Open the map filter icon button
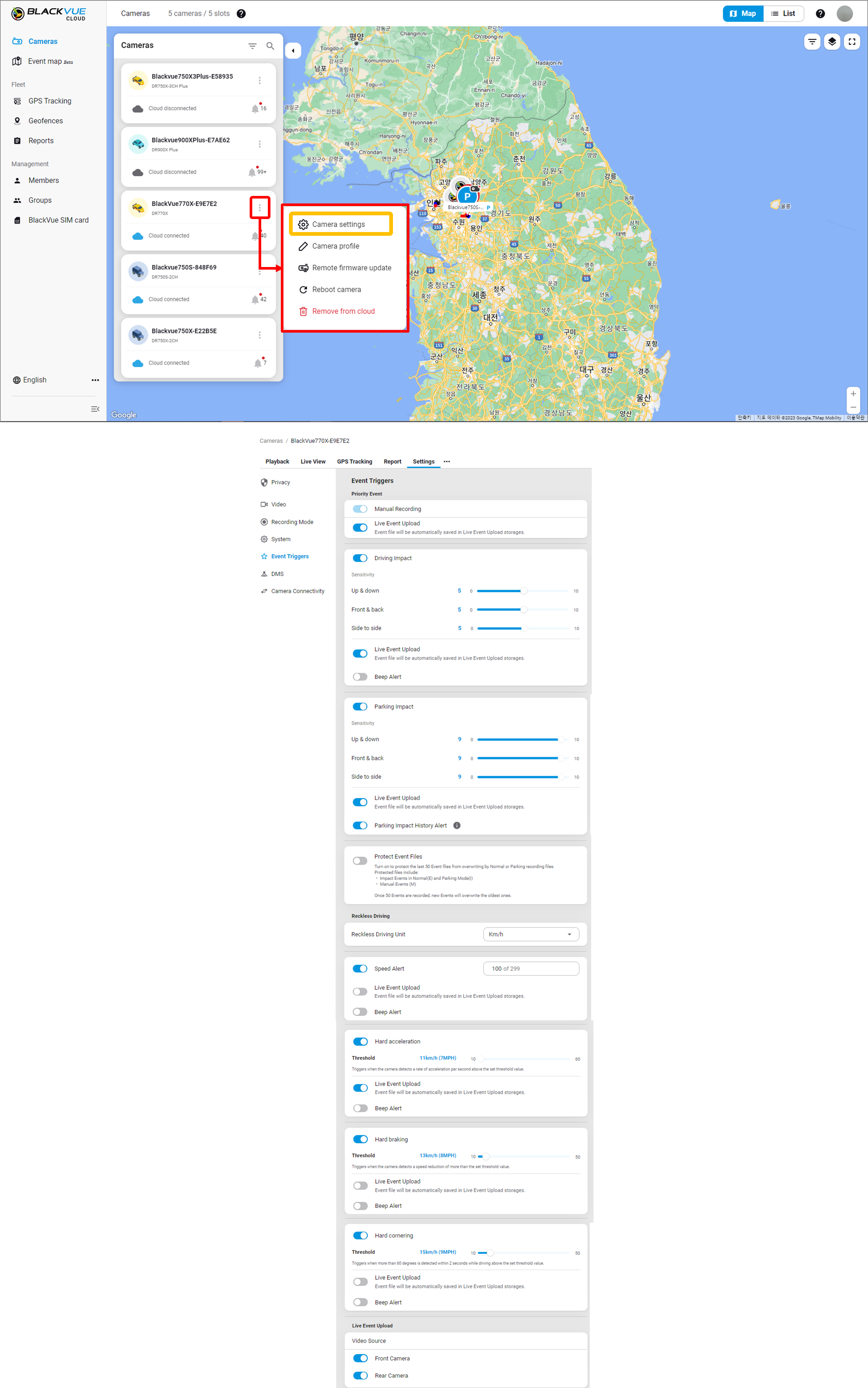The height and width of the screenshot is (1388, 868). [812, 41]
